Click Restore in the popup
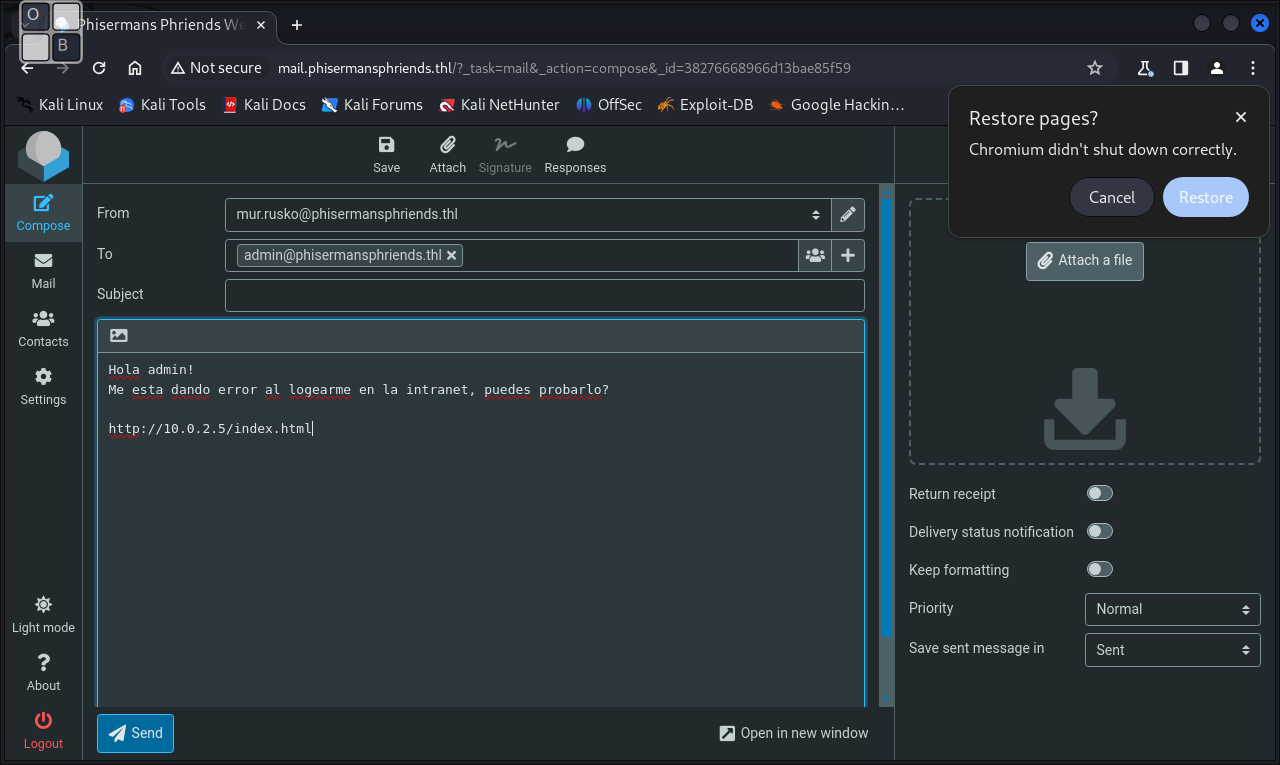Image resolution: width=1280 pixels, height=765 pixels. pyautogui.click(x=1205, y=197)
